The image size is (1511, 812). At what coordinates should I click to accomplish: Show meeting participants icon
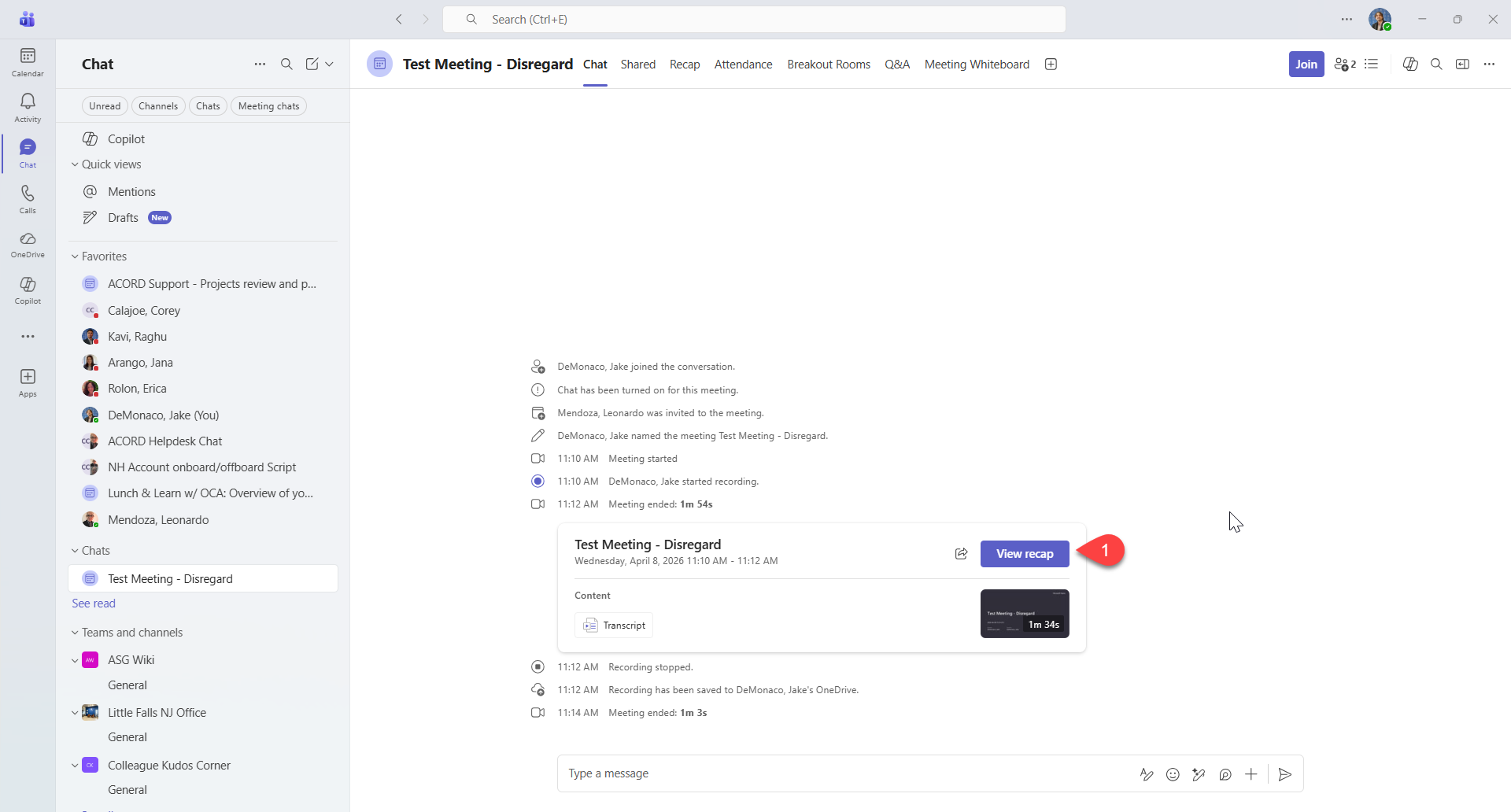(x=1344, y=65)
